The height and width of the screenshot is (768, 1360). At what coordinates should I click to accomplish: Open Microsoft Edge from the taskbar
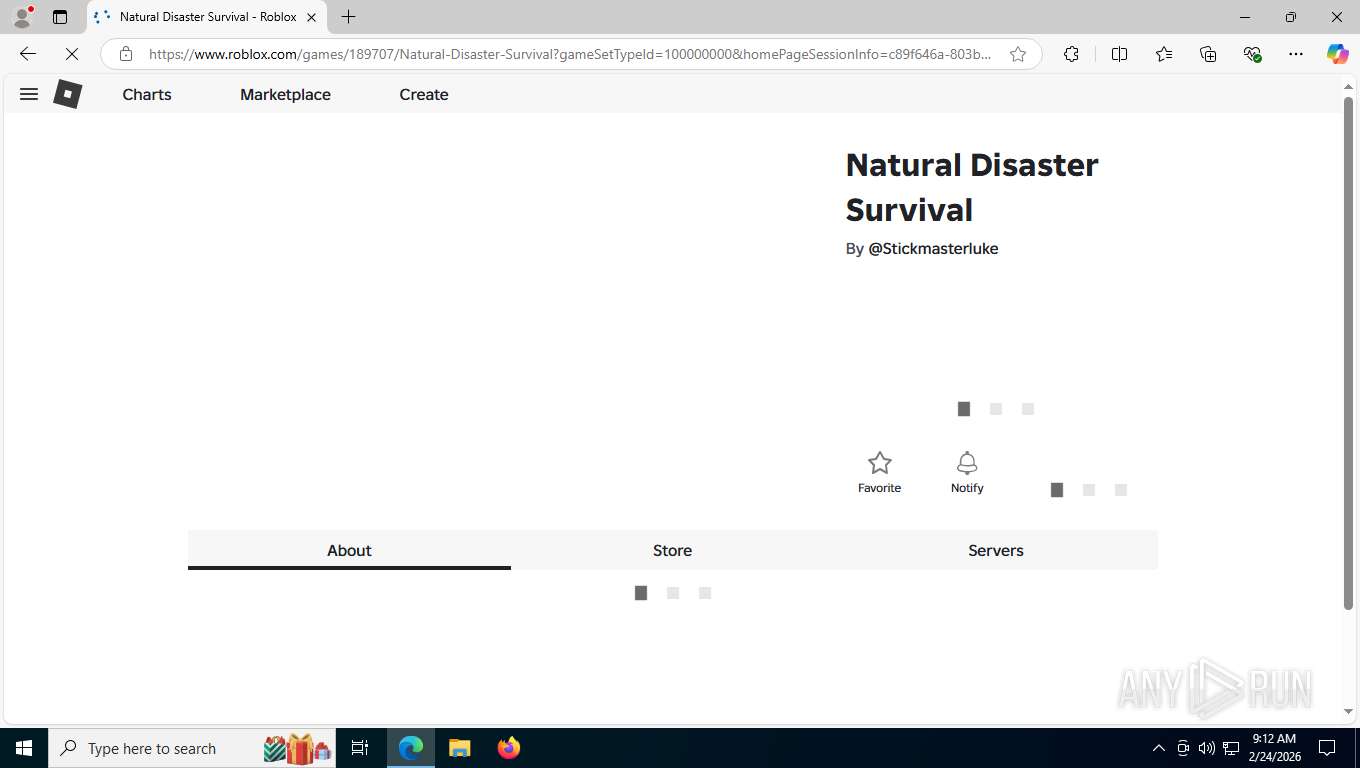[411, 748]
